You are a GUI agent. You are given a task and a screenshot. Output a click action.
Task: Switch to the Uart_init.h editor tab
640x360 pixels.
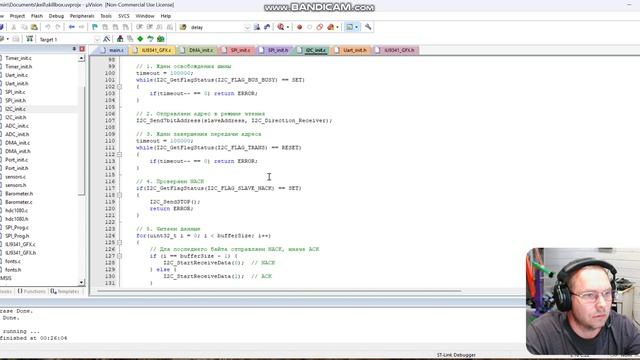tap(351, 50)
